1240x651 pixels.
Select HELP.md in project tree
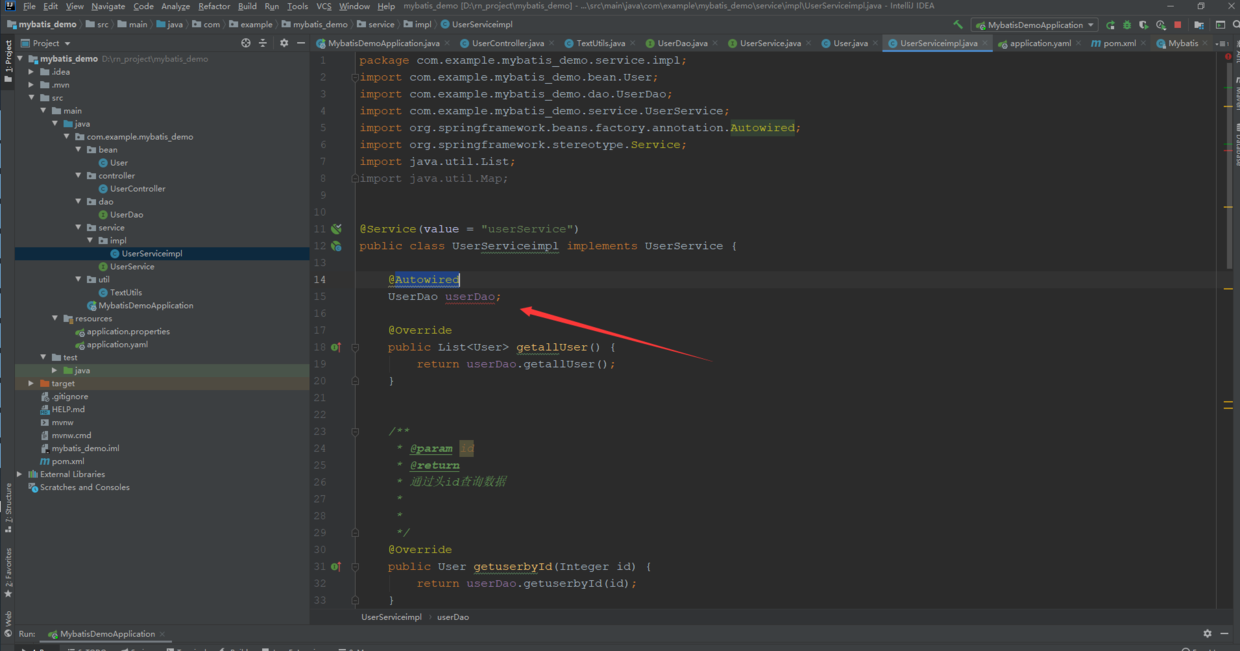pos(68,410)
